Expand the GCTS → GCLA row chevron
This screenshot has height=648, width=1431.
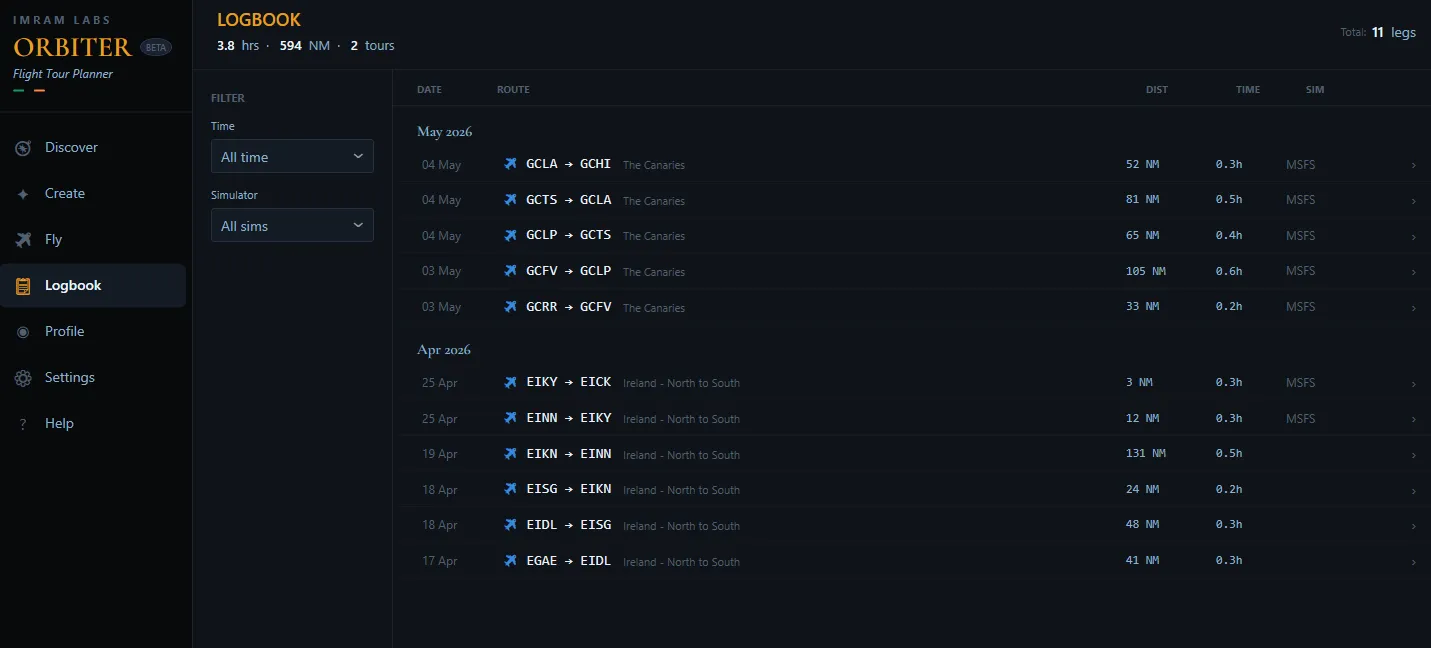coord(1413,201)
